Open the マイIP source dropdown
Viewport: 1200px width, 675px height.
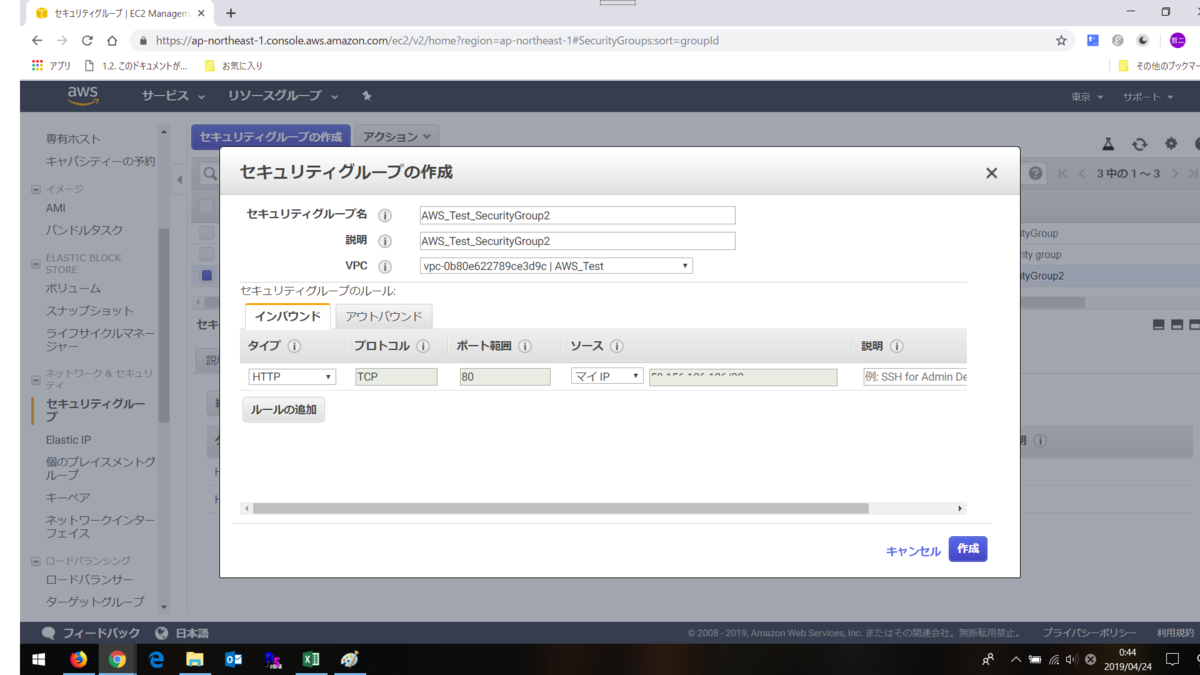coord(606,376)
